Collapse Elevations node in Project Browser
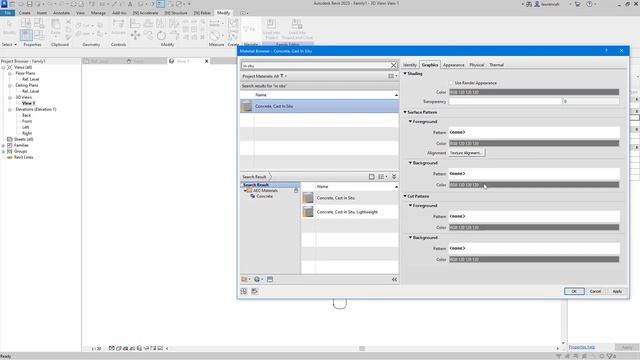The width and height of the screenshot is (640, 360). 10,109
